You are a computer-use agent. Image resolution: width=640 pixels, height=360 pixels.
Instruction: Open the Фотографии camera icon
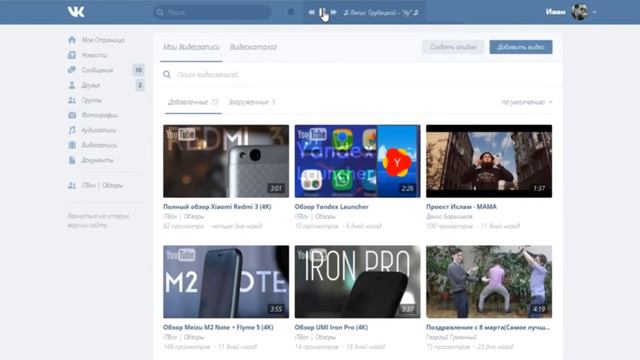point(72,115)
